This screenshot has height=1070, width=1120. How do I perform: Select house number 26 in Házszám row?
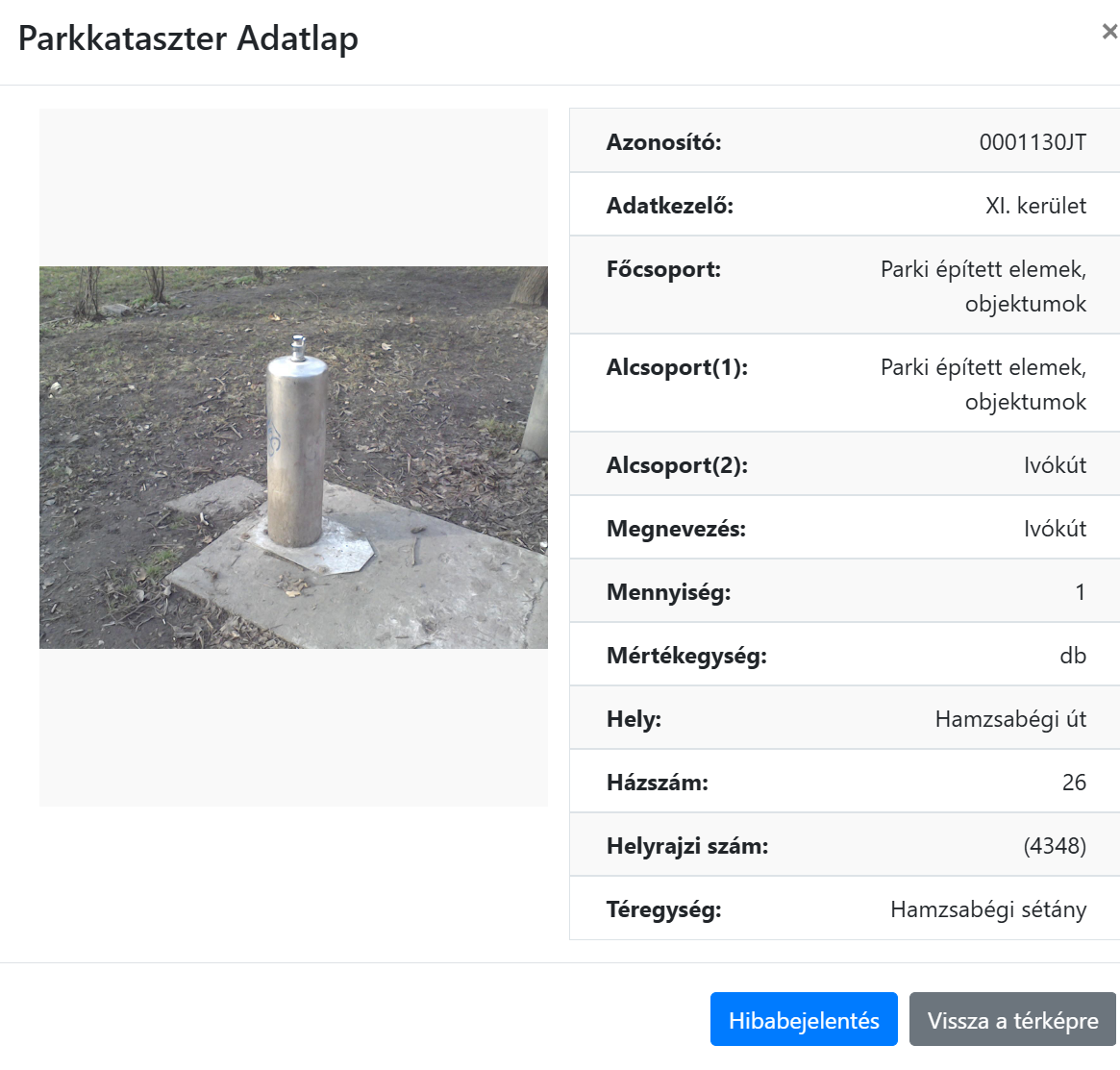pos(1073,783)
